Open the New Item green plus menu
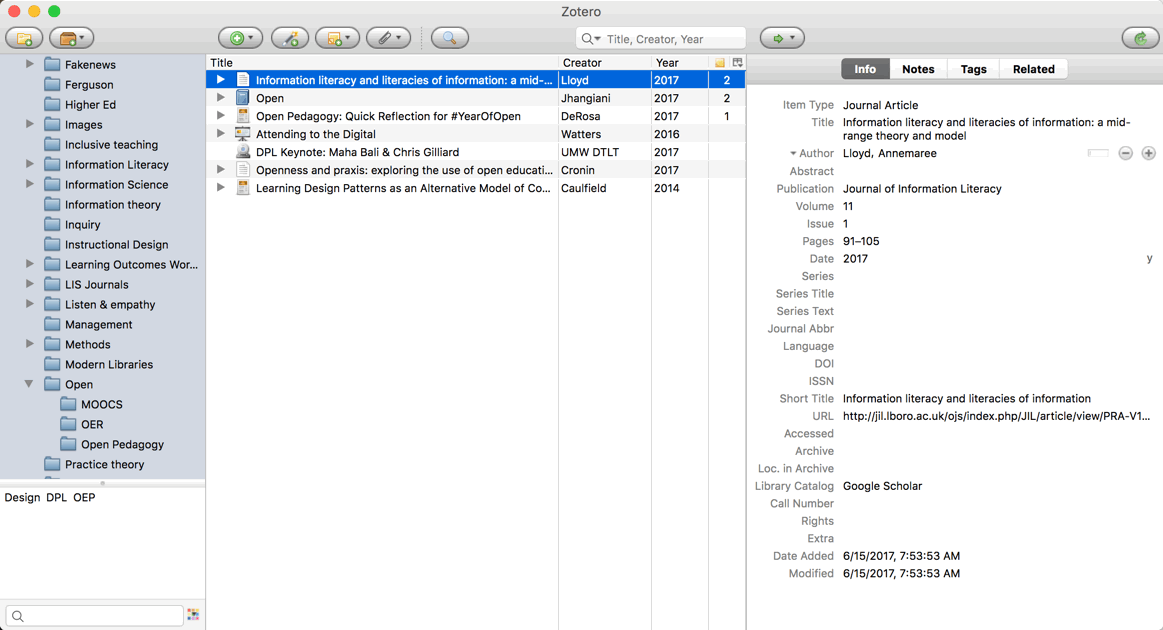This screenshot has width=1163, height=630. click(240, 38)
